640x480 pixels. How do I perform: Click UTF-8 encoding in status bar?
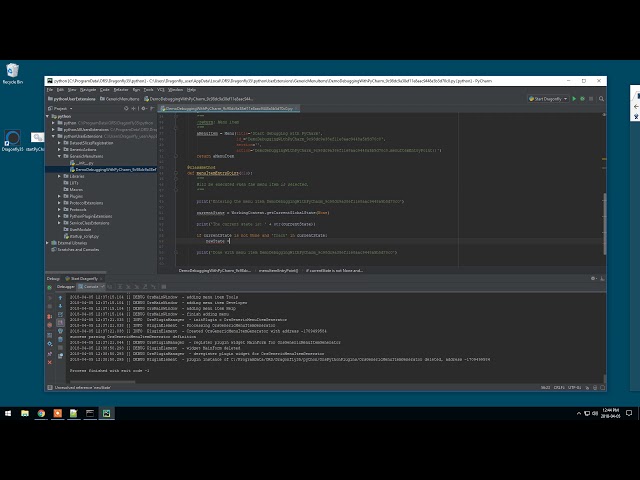(574, 387)
